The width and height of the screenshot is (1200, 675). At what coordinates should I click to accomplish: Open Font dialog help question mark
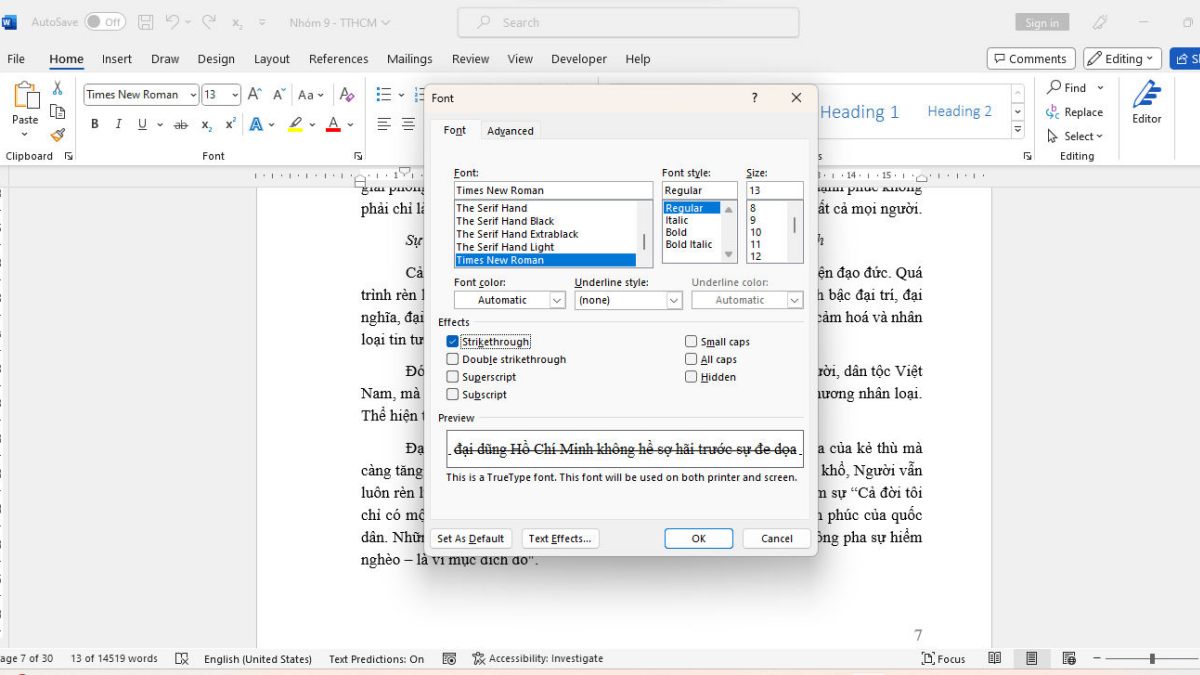pyautogui.click(x=755, y=98)
